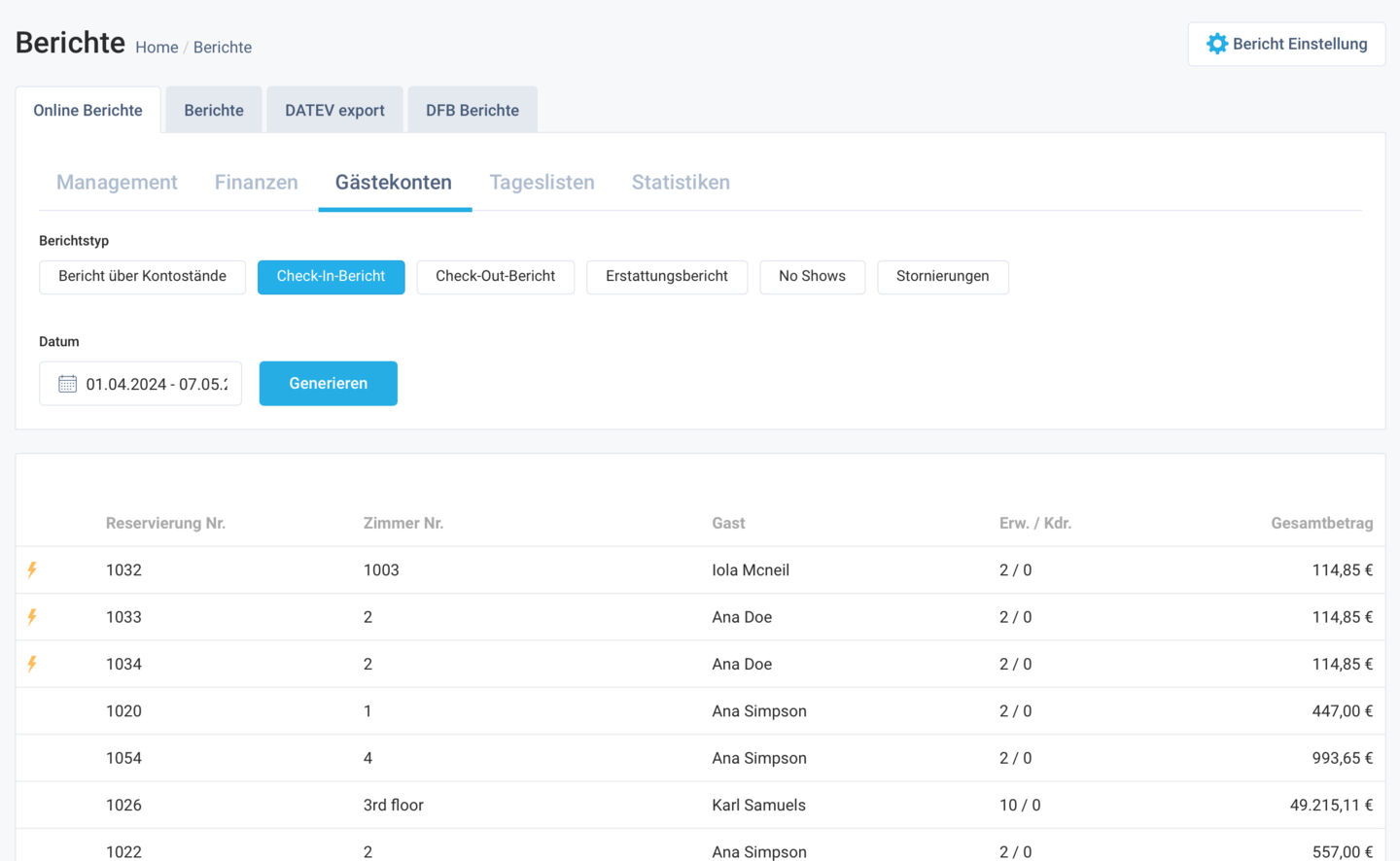Click guest Ana Simpson in row 1054
This screenshot has width=1400, height=861.
tap(759, 758)
